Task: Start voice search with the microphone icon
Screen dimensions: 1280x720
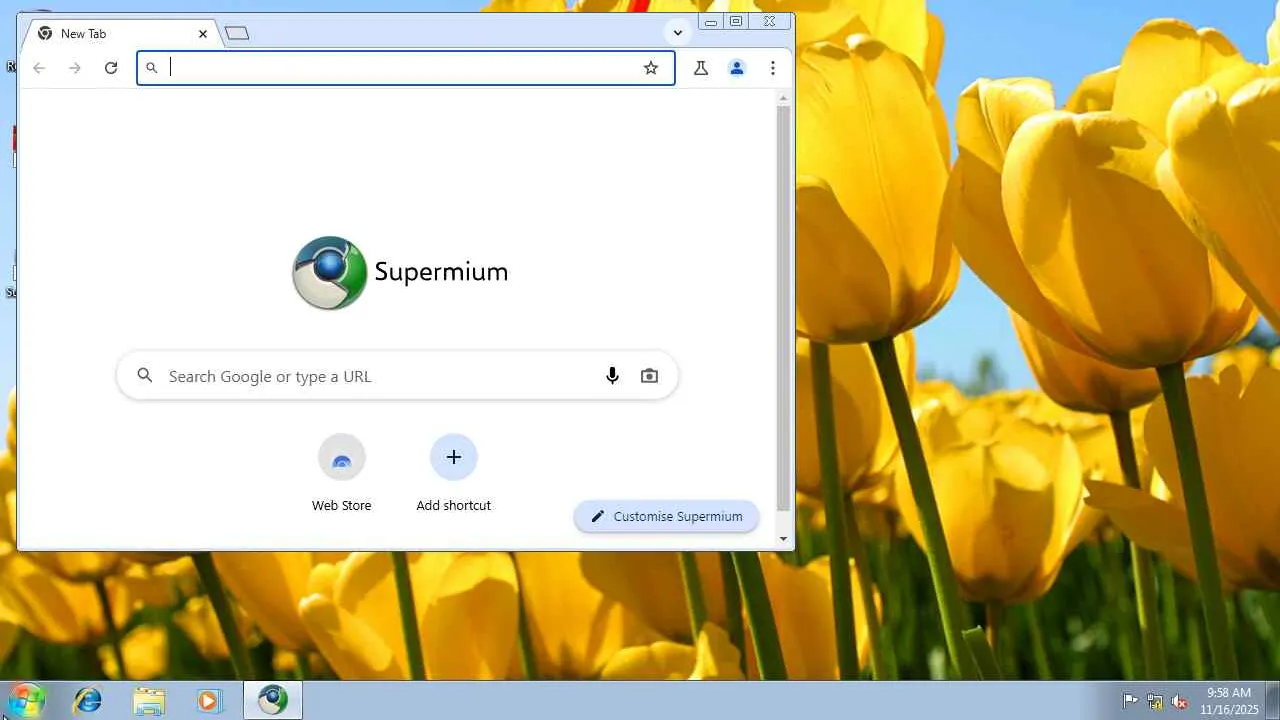Action: tap(613, 376)
